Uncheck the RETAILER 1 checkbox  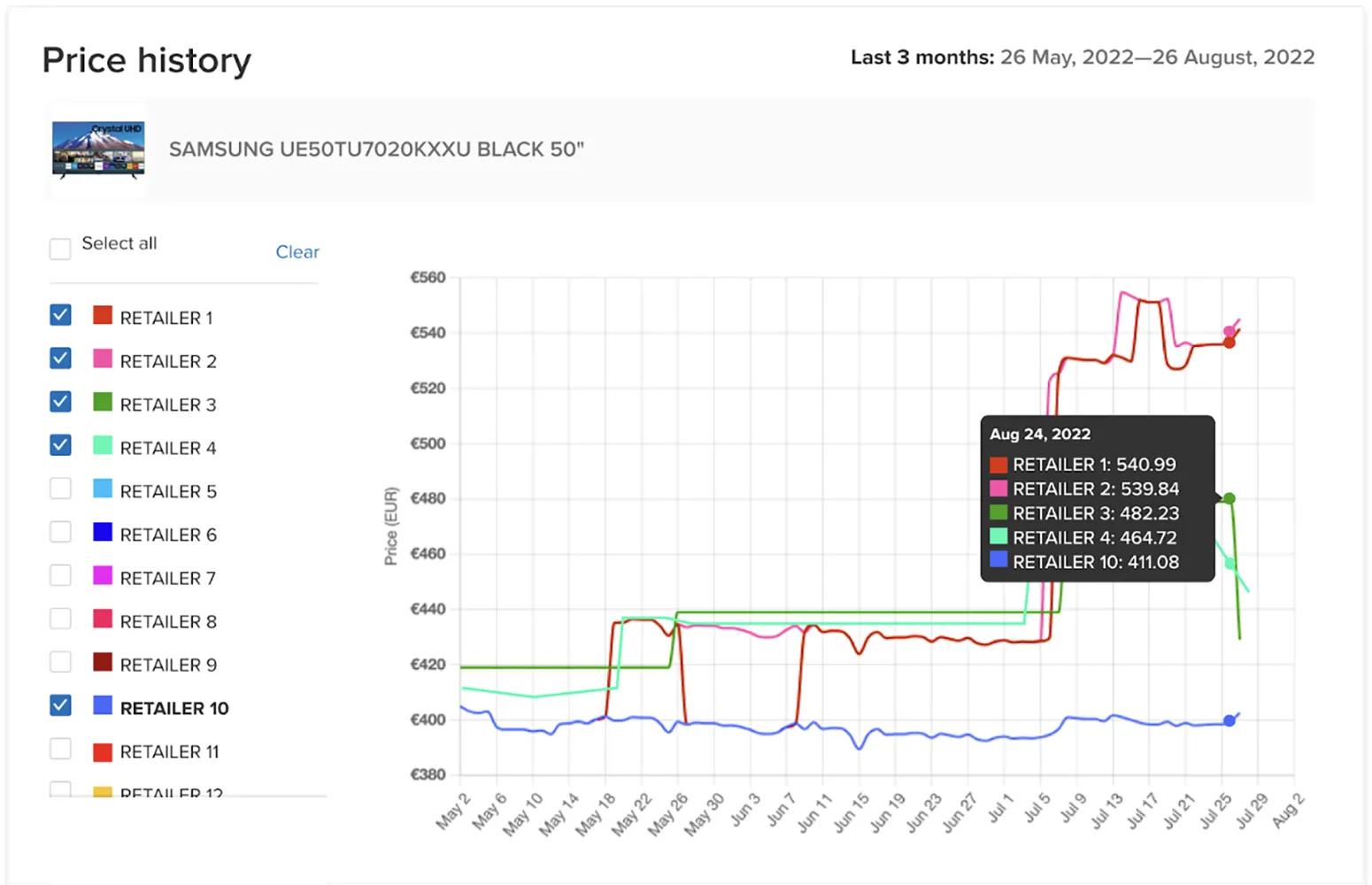[59, 314]
